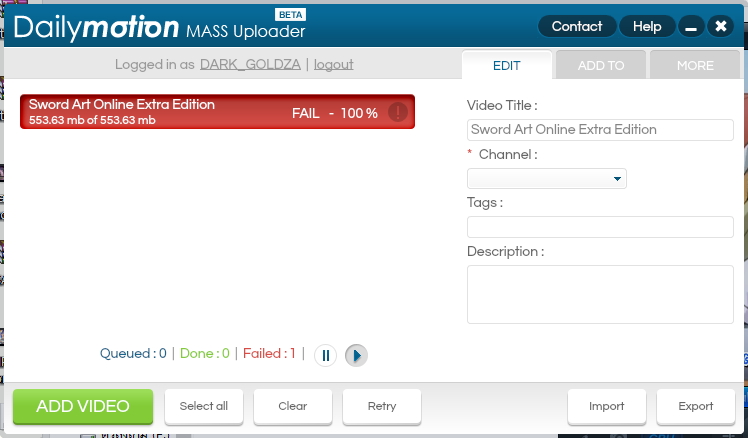The height and width of the screenshot is (438, 748).
Task: Switch to the EDIT tab
Action: pos(507,65)
